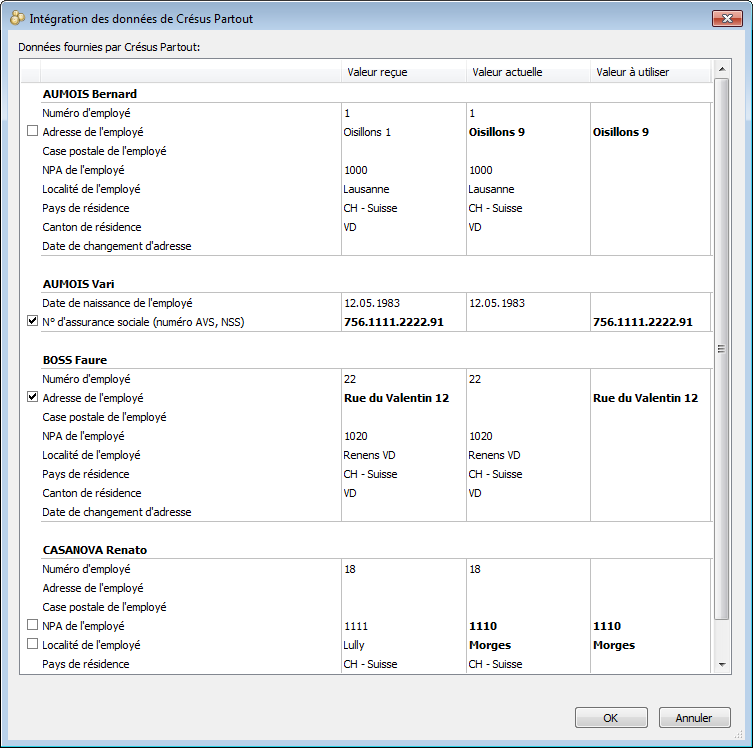
Task: Click received birth date 12.05.1983
Action: tap(372, 303)
